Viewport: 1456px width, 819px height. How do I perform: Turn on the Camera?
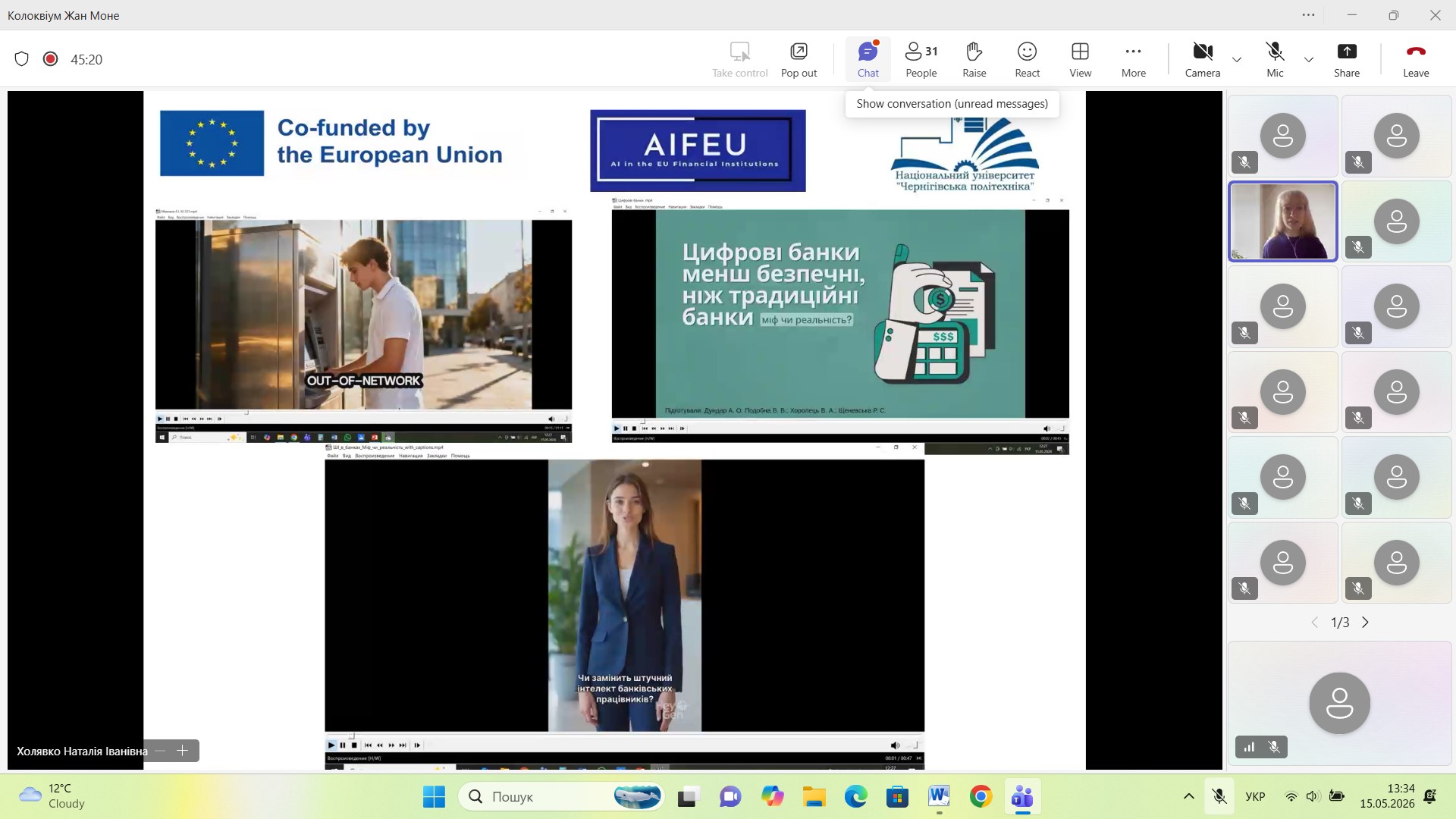(x=1203, y=60)
